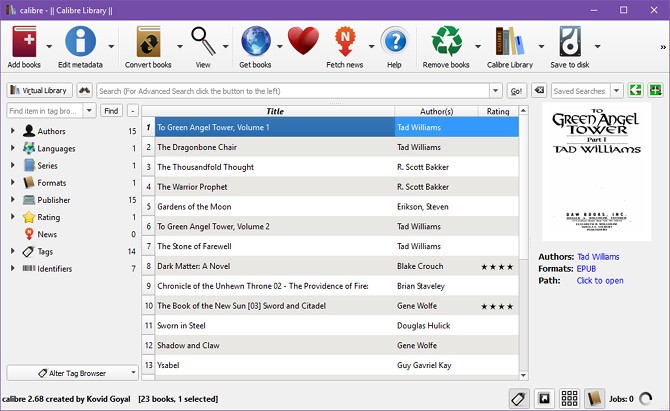Click the Tags icon in tag browser
Viewport: 670px width, 411px height.
pyautogui.click(x=29, y=251)
